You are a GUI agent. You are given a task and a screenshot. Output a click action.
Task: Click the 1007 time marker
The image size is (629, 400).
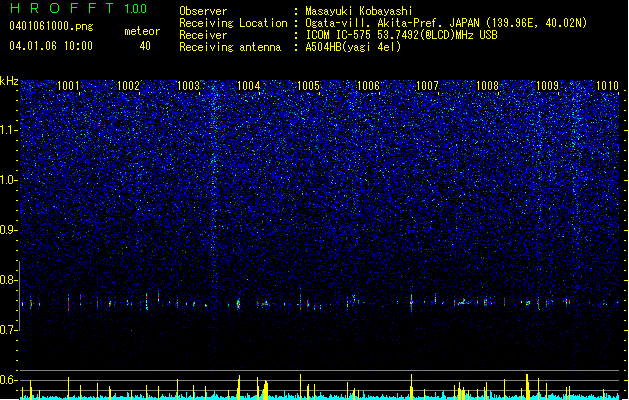coord(428,85)
